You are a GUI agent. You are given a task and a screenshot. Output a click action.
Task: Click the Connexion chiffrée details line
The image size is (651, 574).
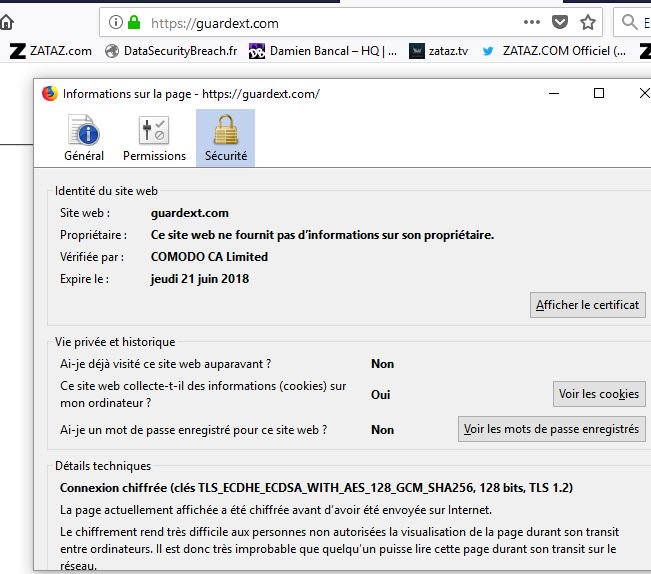tap(316, 488)
